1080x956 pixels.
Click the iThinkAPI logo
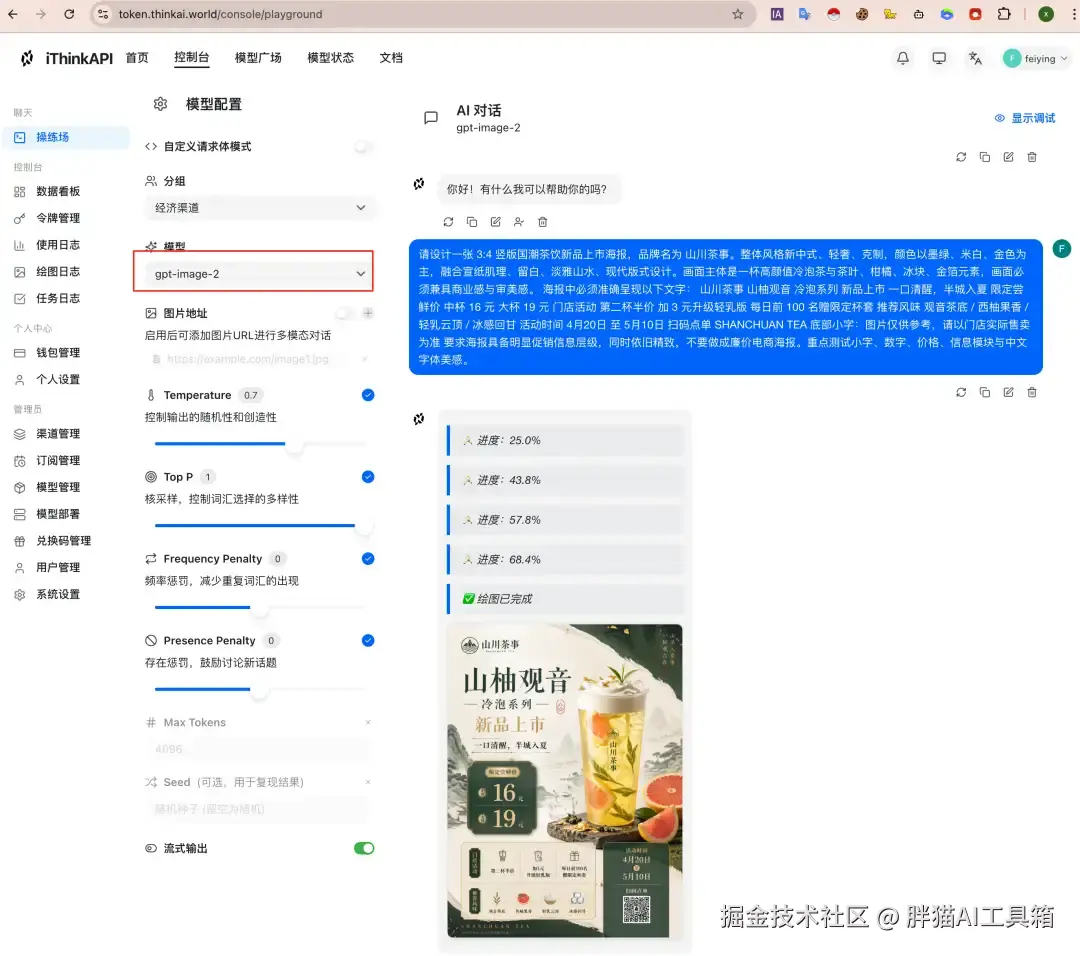(66, 59)
